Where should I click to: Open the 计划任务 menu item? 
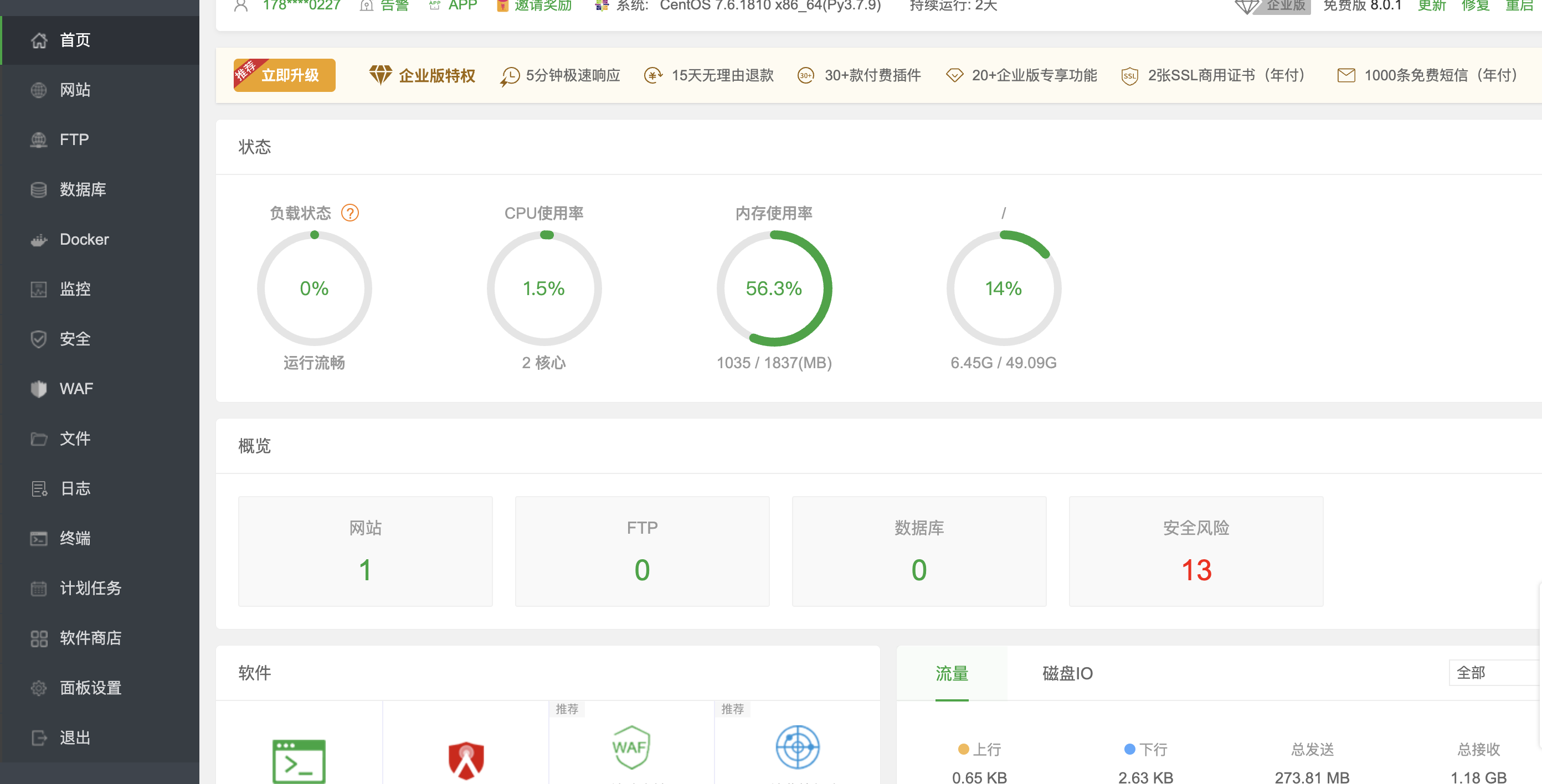click(90, 589)
